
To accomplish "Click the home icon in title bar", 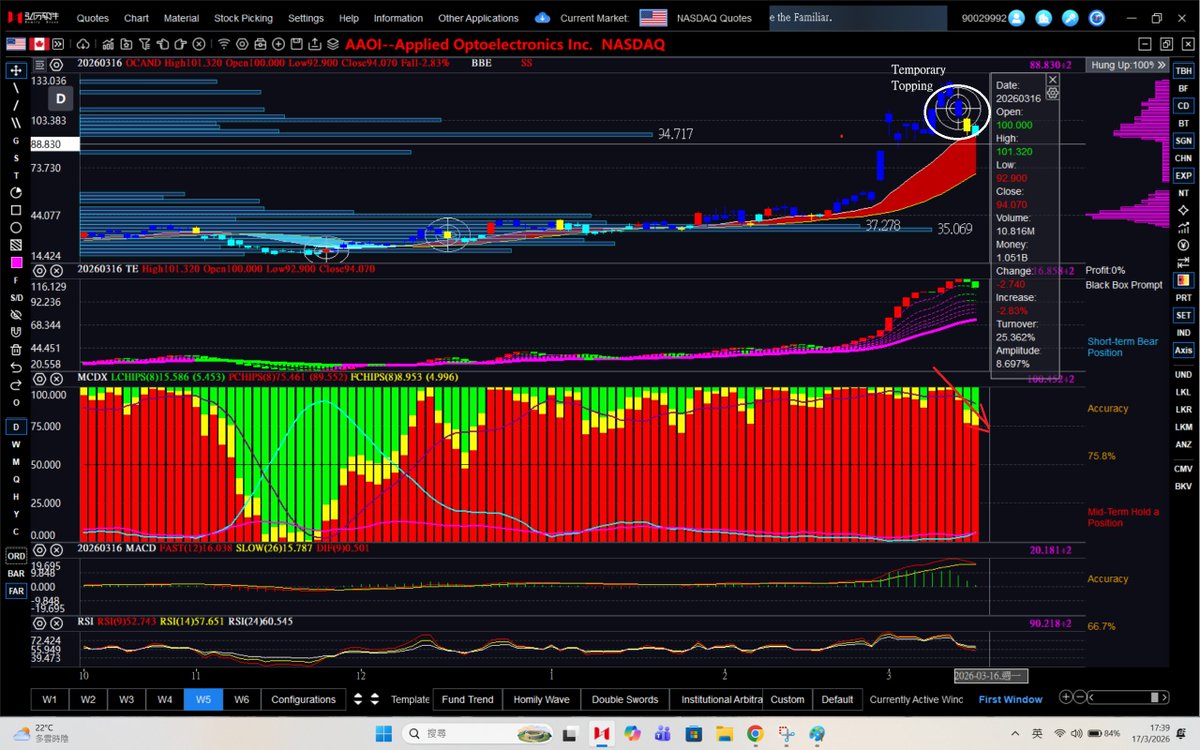I will (1043, 18).
